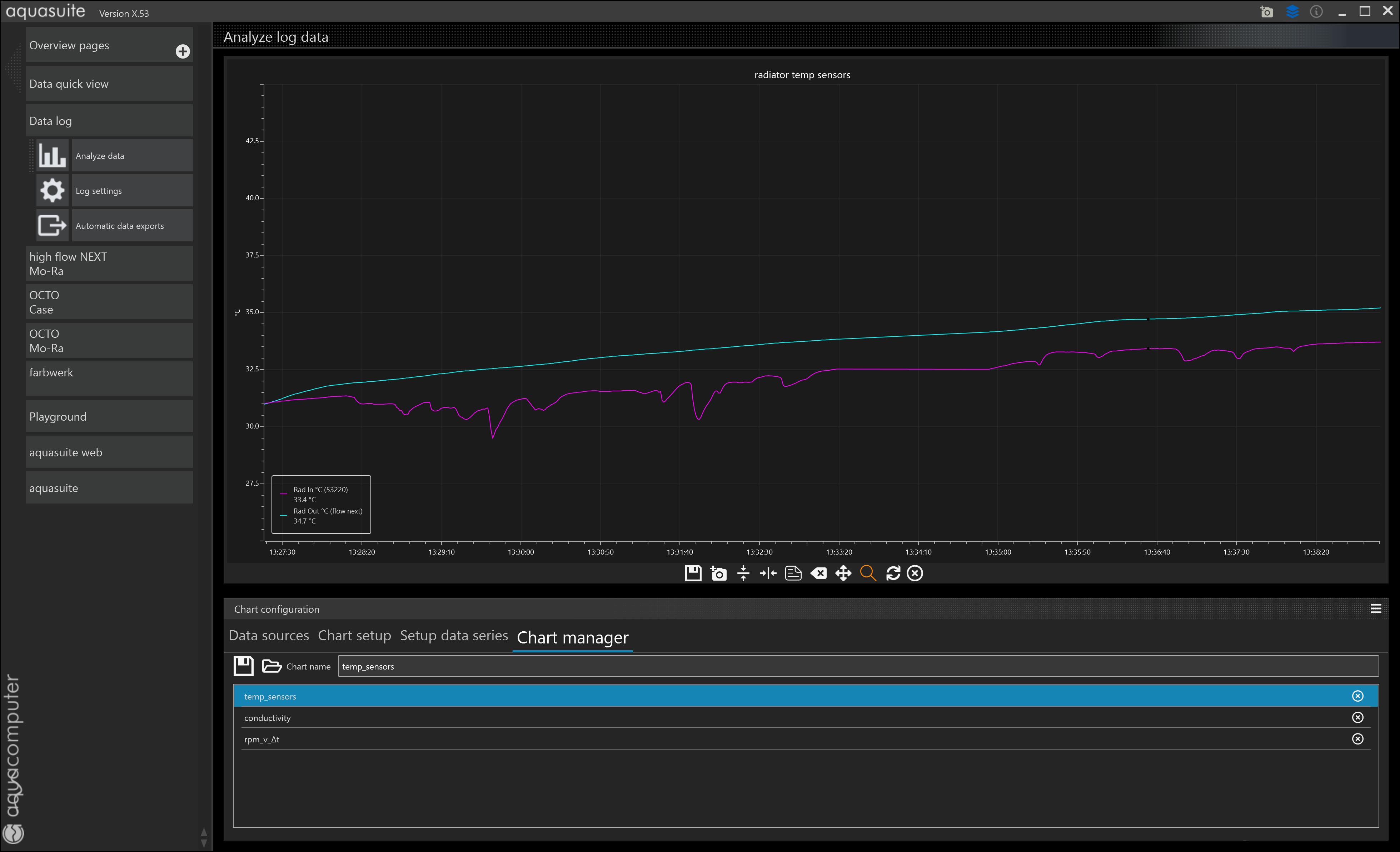Click the add snapshot camera icon below chart
This screenshot has width=1400, height=852.
tap(718, 573)
